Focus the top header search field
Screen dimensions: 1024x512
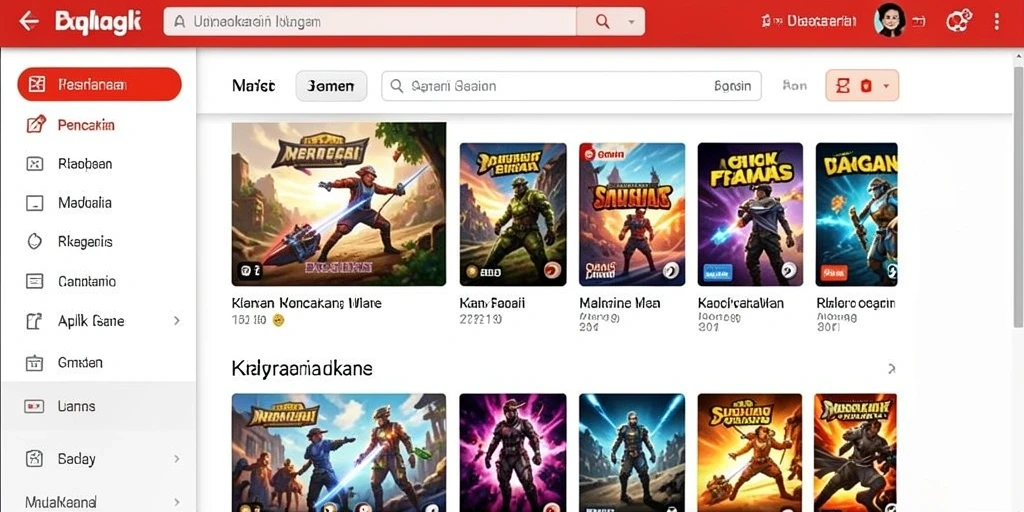click(x=370, y=22)
